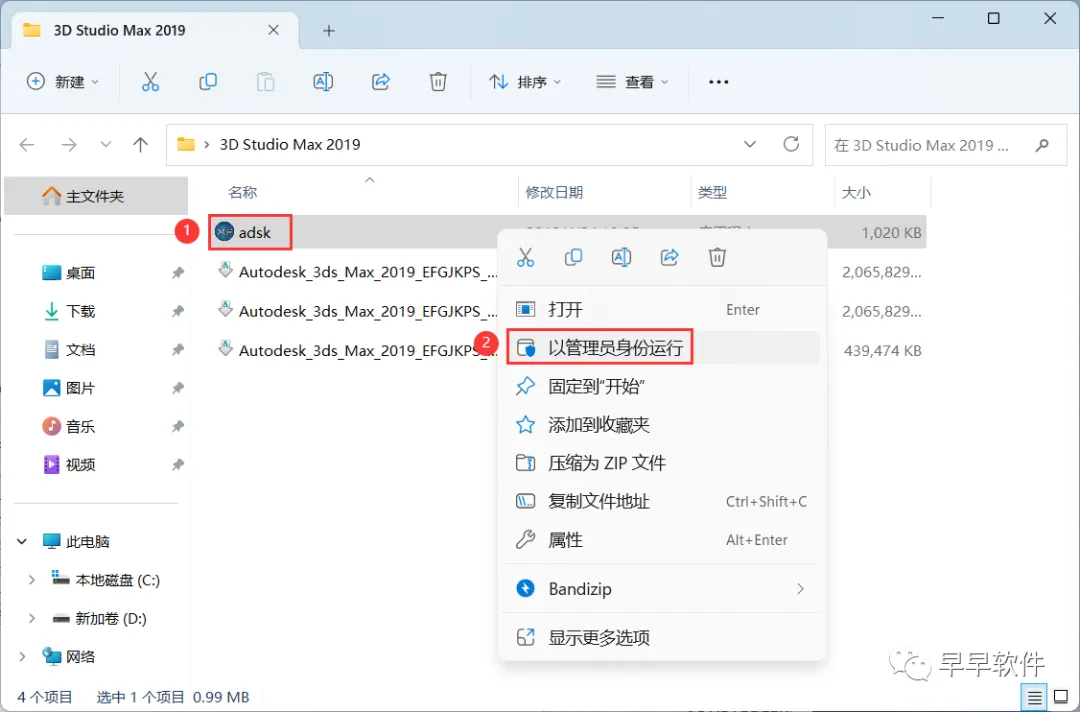Screen dimensions: 1080x712
Task: Expand the 网络 tree node
Action: click(22, 657)
